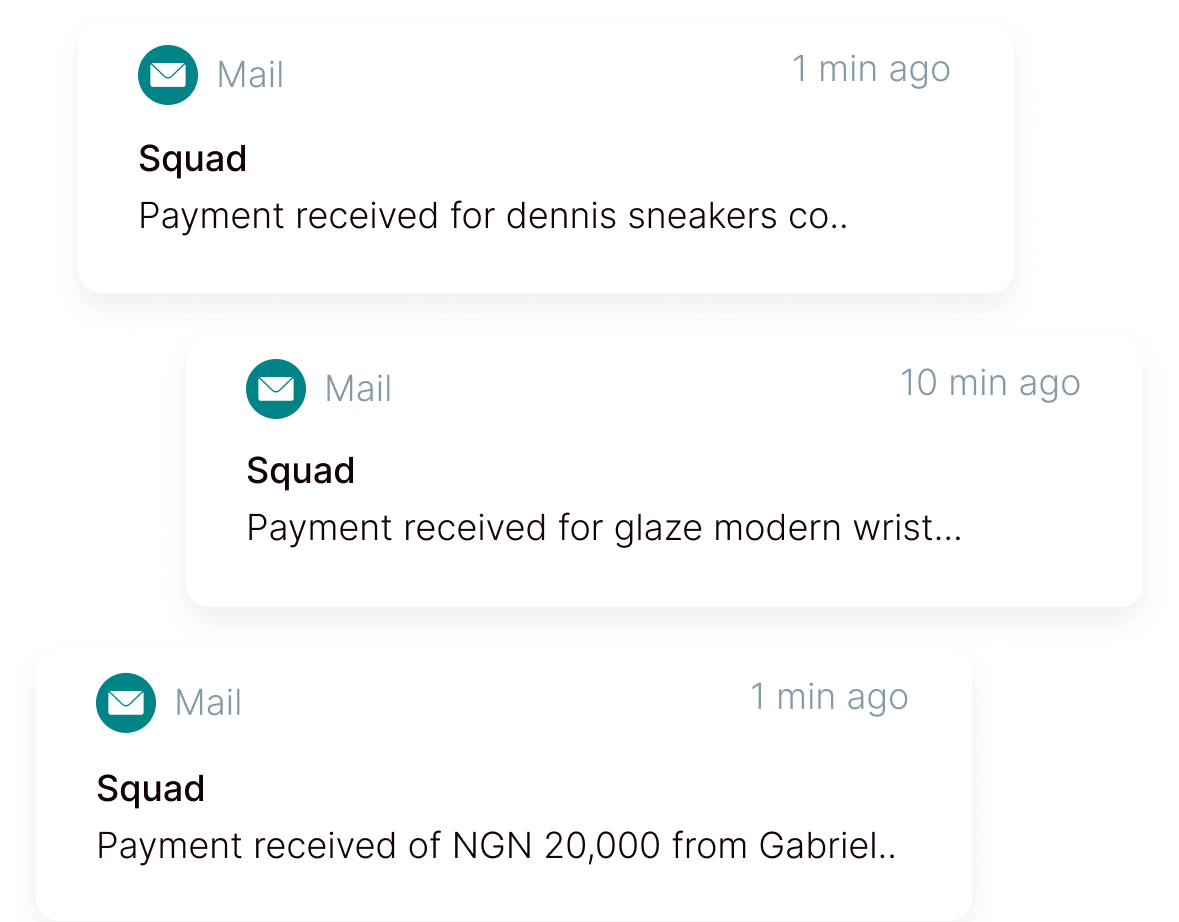Open the envelope icon next to the glaze wrist message
Image resolution: width=1179 pixels, height=922 pixels.
click(275, 389)
